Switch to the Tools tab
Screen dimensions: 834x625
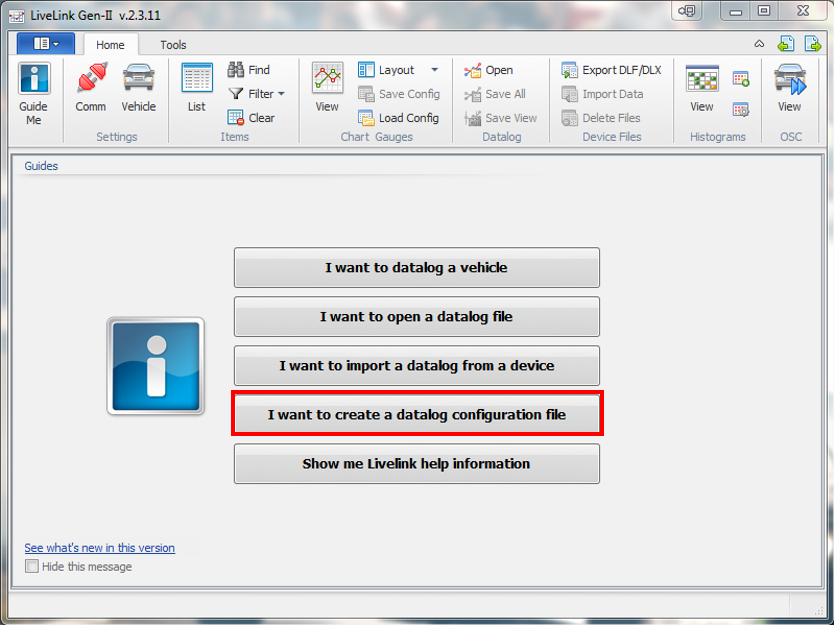point(173,45)
